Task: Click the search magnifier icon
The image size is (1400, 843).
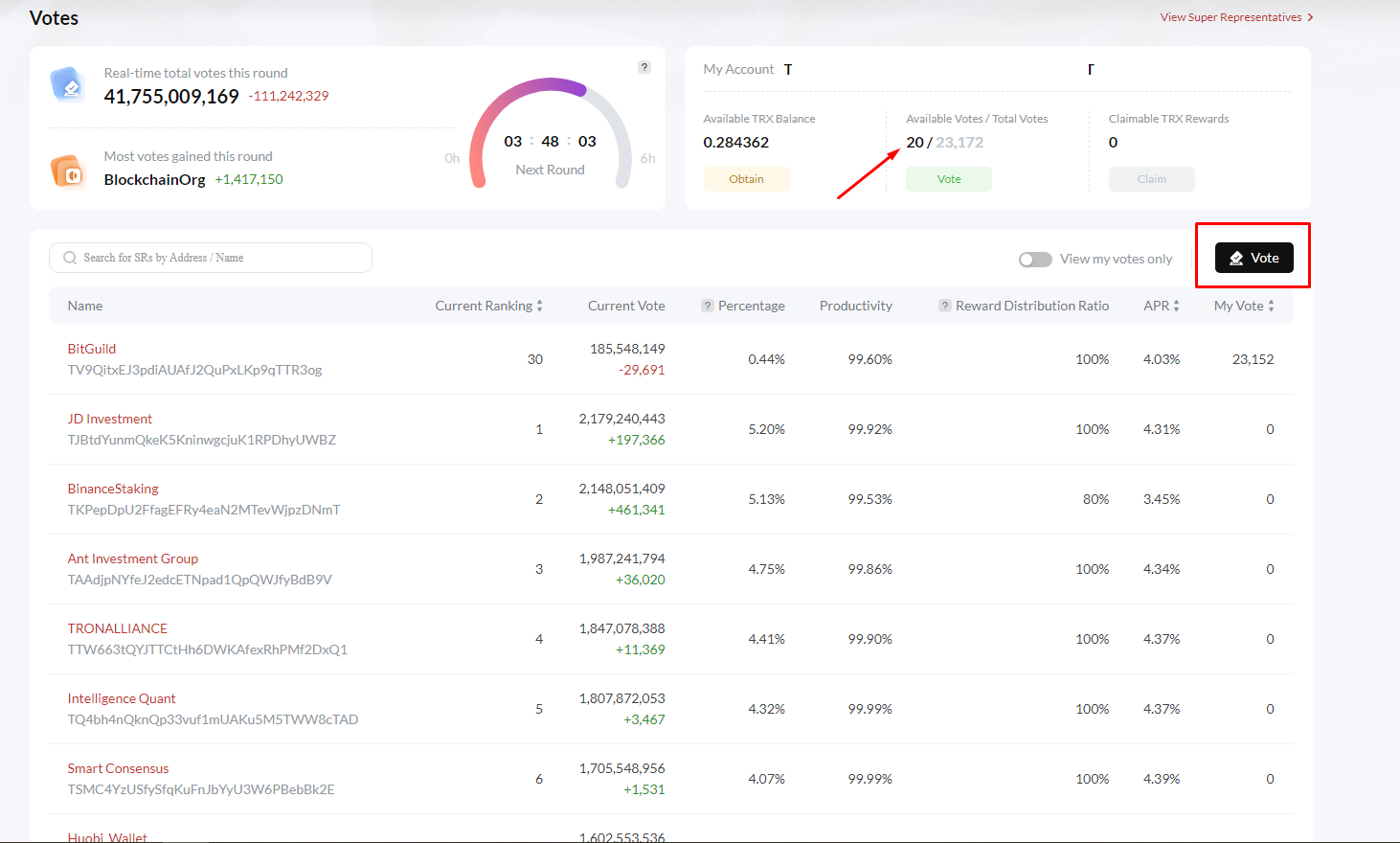Action: pos(70,258)
